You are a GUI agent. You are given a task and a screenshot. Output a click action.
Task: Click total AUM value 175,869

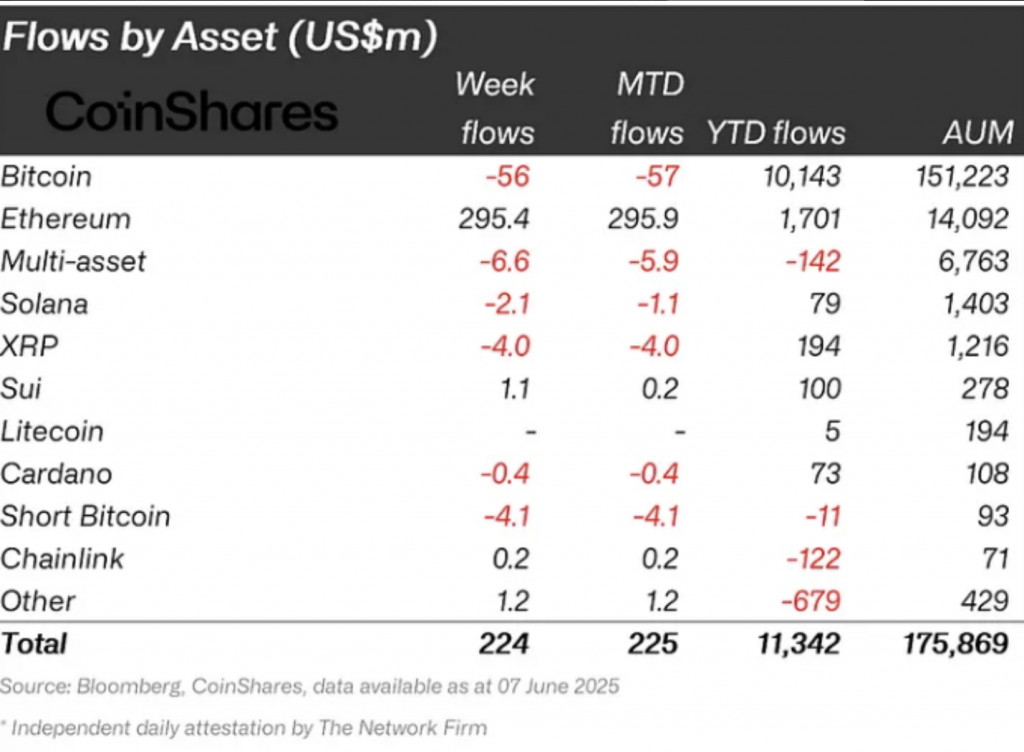tap(956, 644)
